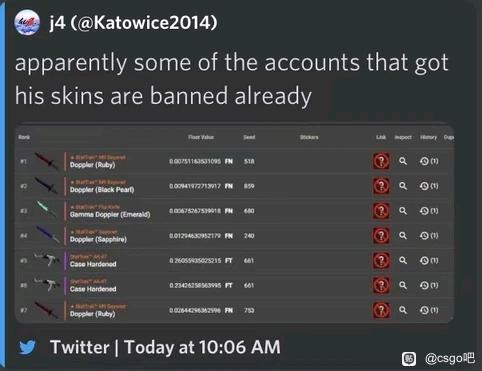Click the Stickers column header
The image size is (482, 371).
click(x=309, y=137)
